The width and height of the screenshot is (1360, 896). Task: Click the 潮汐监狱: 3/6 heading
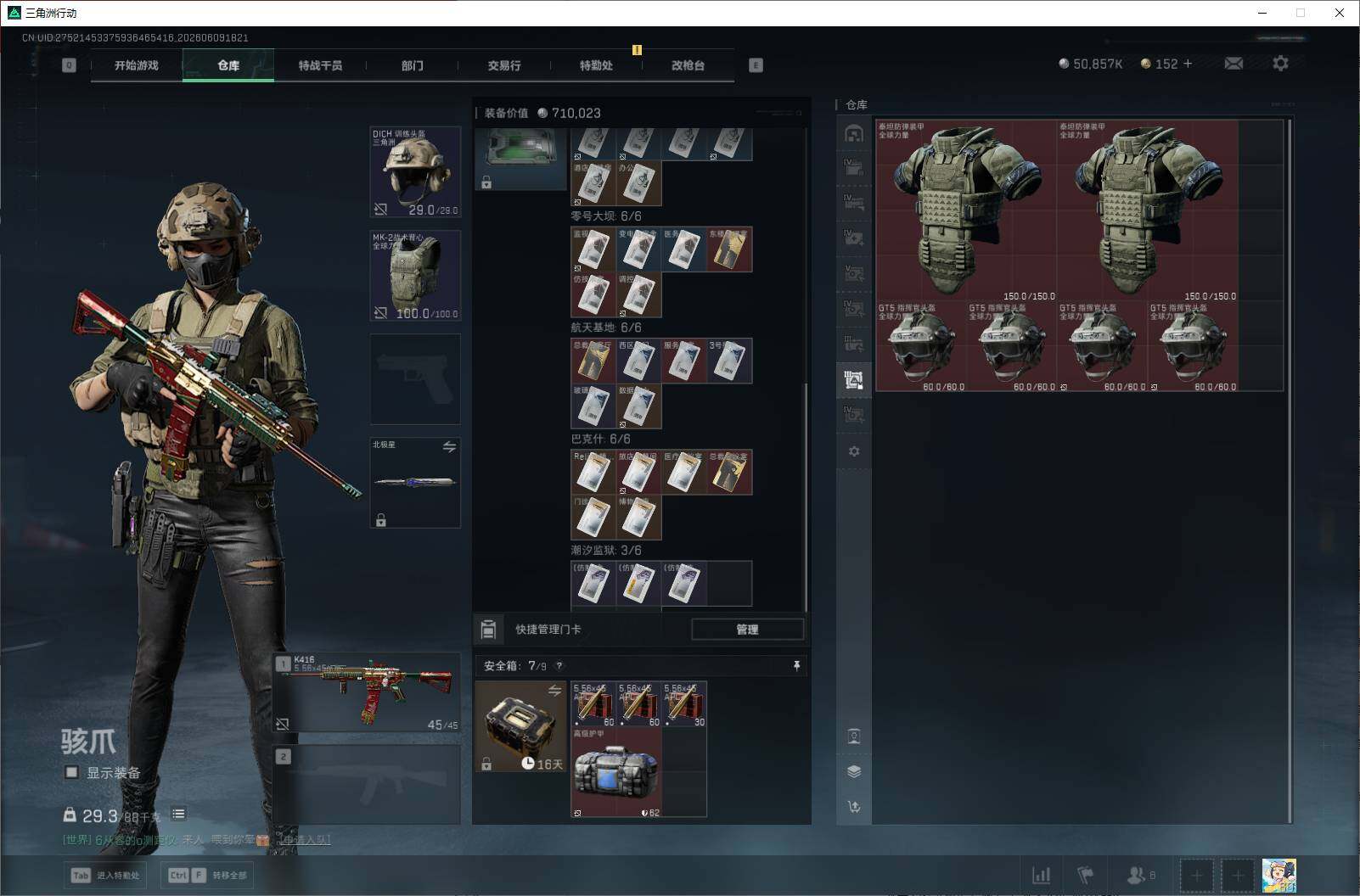[606, 551]
